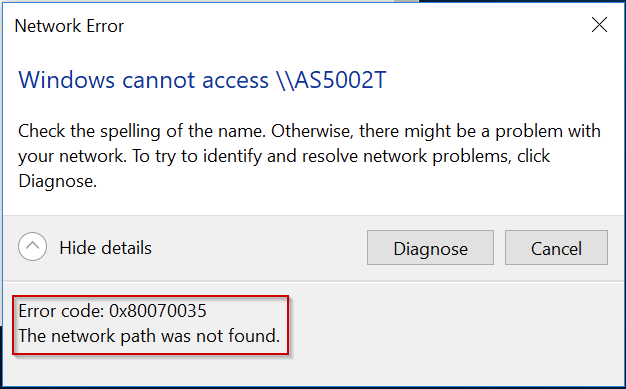Collapse details using the circled chevron icon
The width and height of the screenshot is (626, 389).
point(32,246)
